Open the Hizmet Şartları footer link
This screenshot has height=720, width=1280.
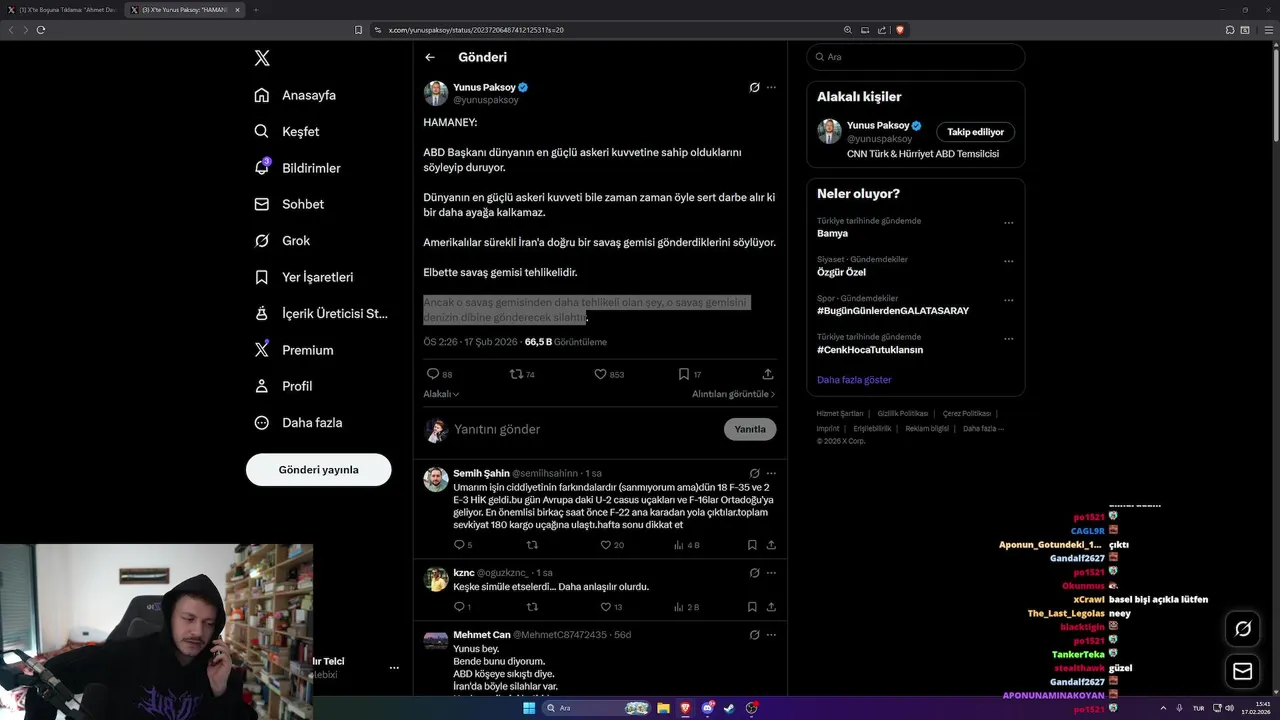839,413
